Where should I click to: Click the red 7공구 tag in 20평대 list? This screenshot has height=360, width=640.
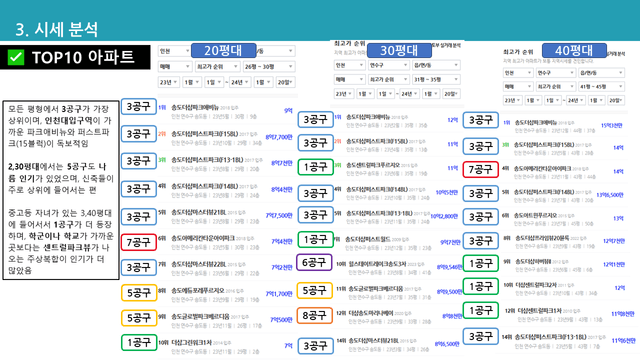[139, 242]
